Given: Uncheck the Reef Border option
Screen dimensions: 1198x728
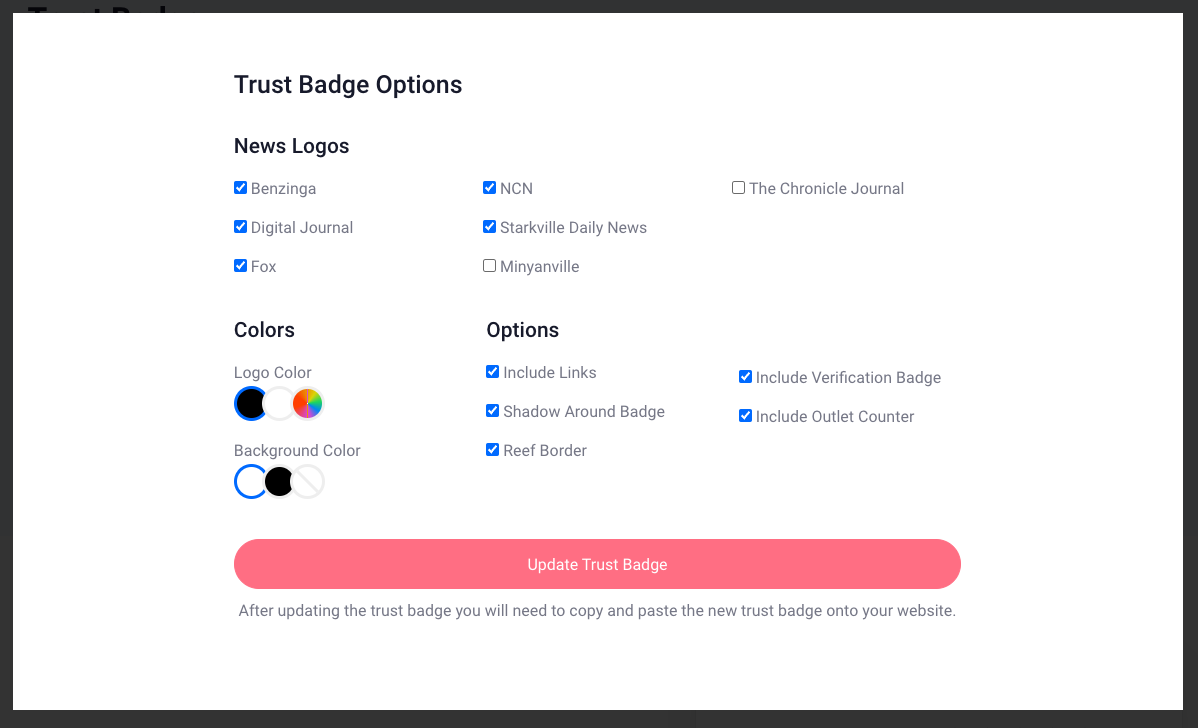Looking at the screenshot, I should [493, 450].
